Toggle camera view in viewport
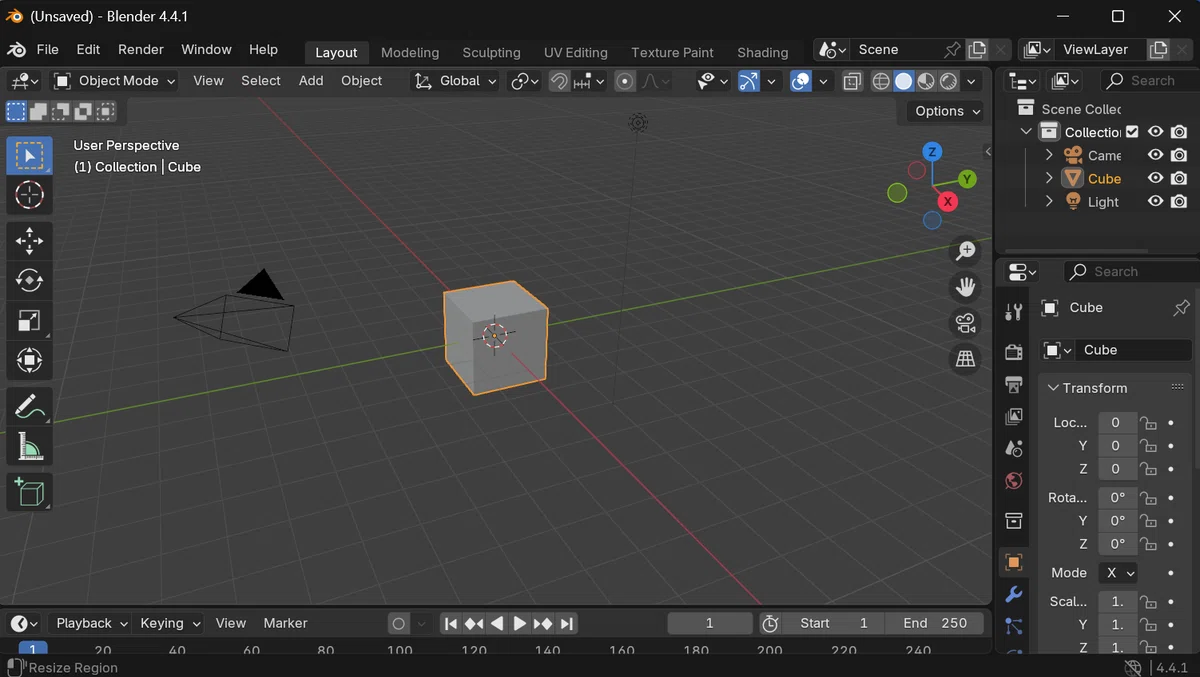Image resolution: width=1200 pixels, height=677 pixels. point(965,323)
